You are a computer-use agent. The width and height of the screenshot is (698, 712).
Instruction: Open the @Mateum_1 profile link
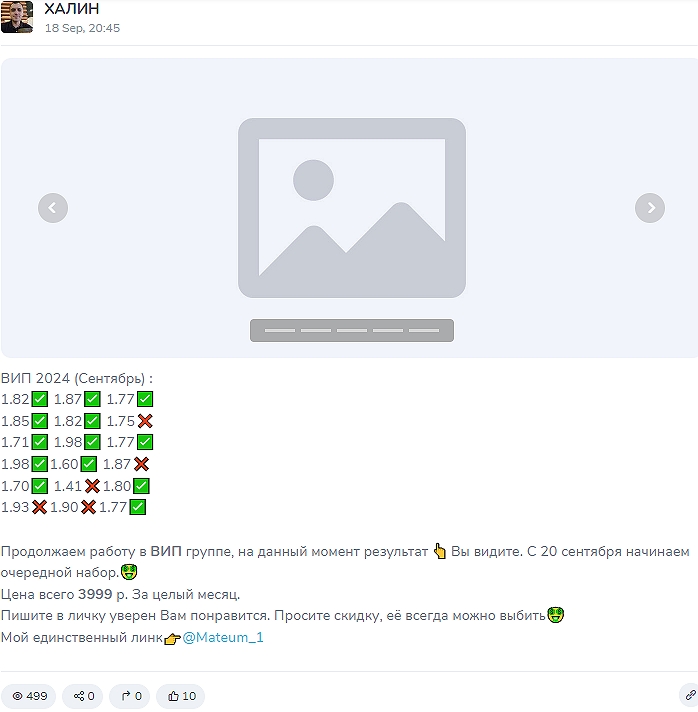click(x=223, y=638)
